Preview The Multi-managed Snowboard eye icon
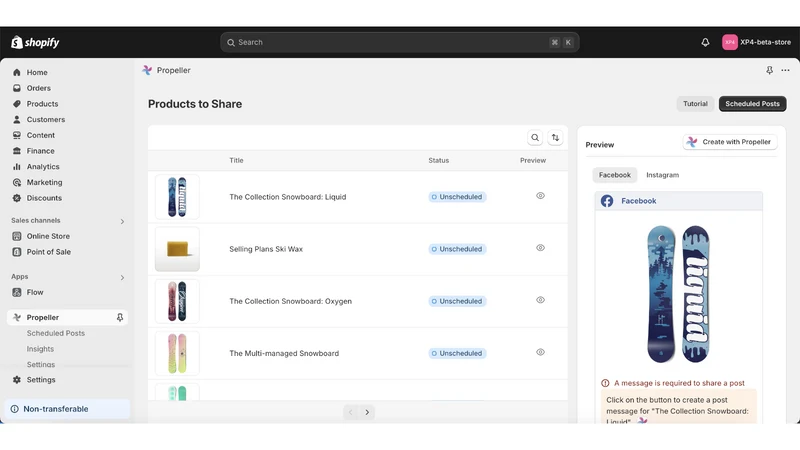The image size is (800, 450). point(540,352)
